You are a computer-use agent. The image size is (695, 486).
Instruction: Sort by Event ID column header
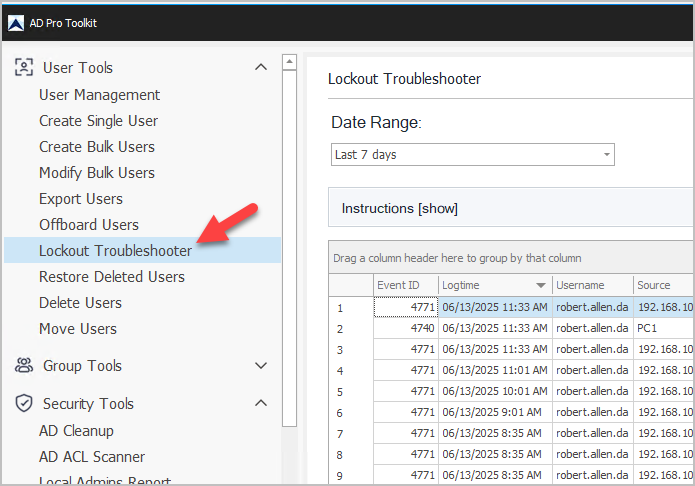pyautogui.click(x=406, y=285)
